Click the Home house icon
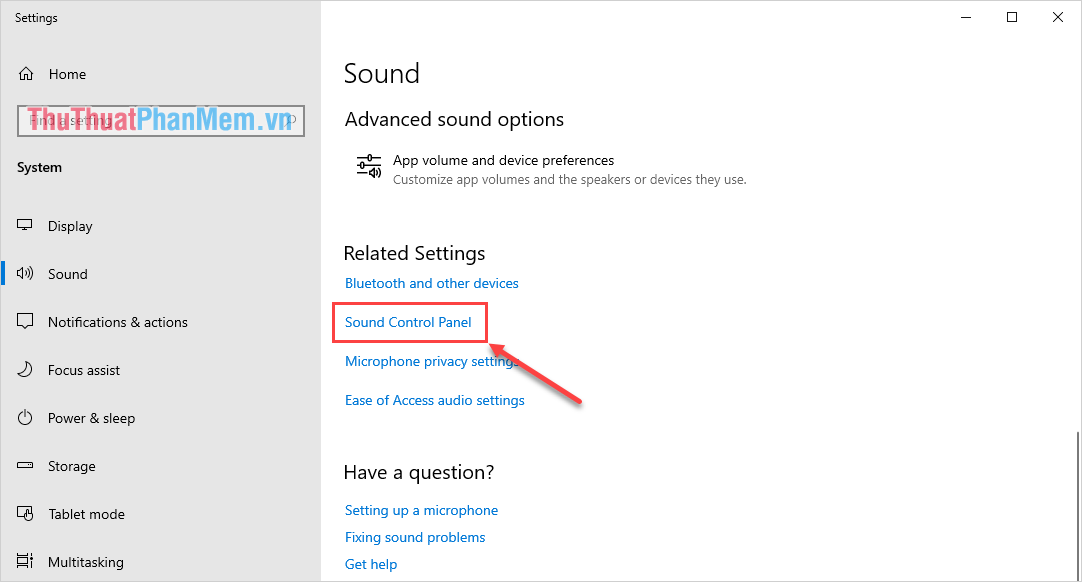 coord(24,73)
